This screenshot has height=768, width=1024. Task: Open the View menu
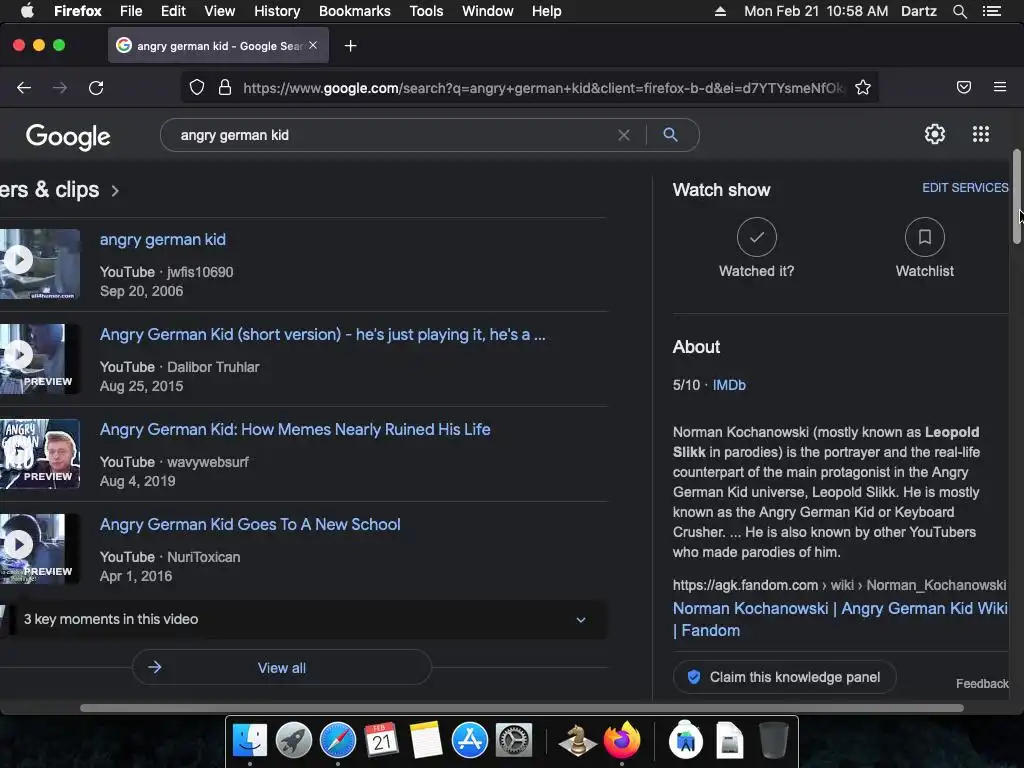(219, 11)
